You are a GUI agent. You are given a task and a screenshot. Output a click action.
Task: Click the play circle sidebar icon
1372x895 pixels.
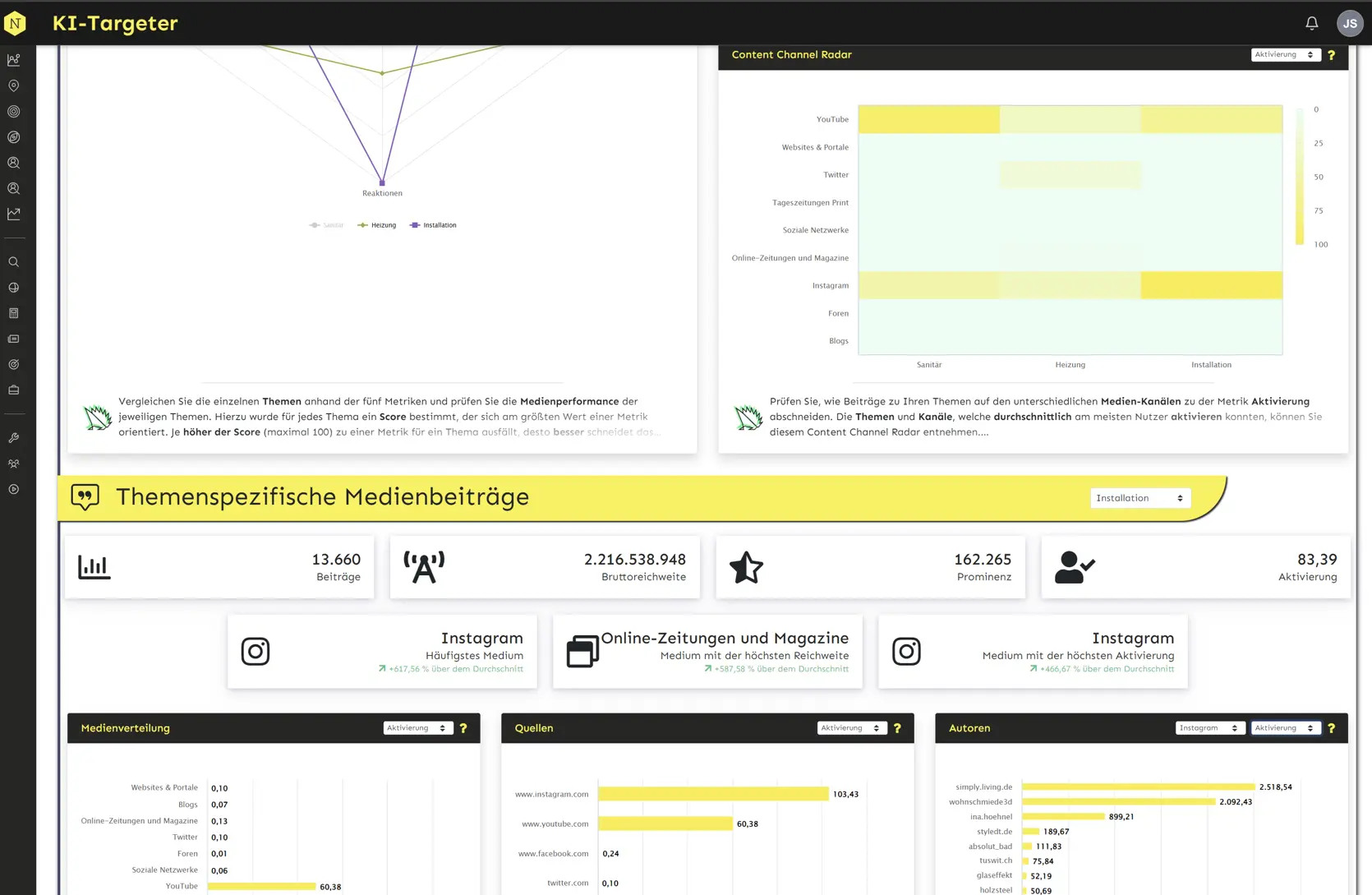point(14,489)
